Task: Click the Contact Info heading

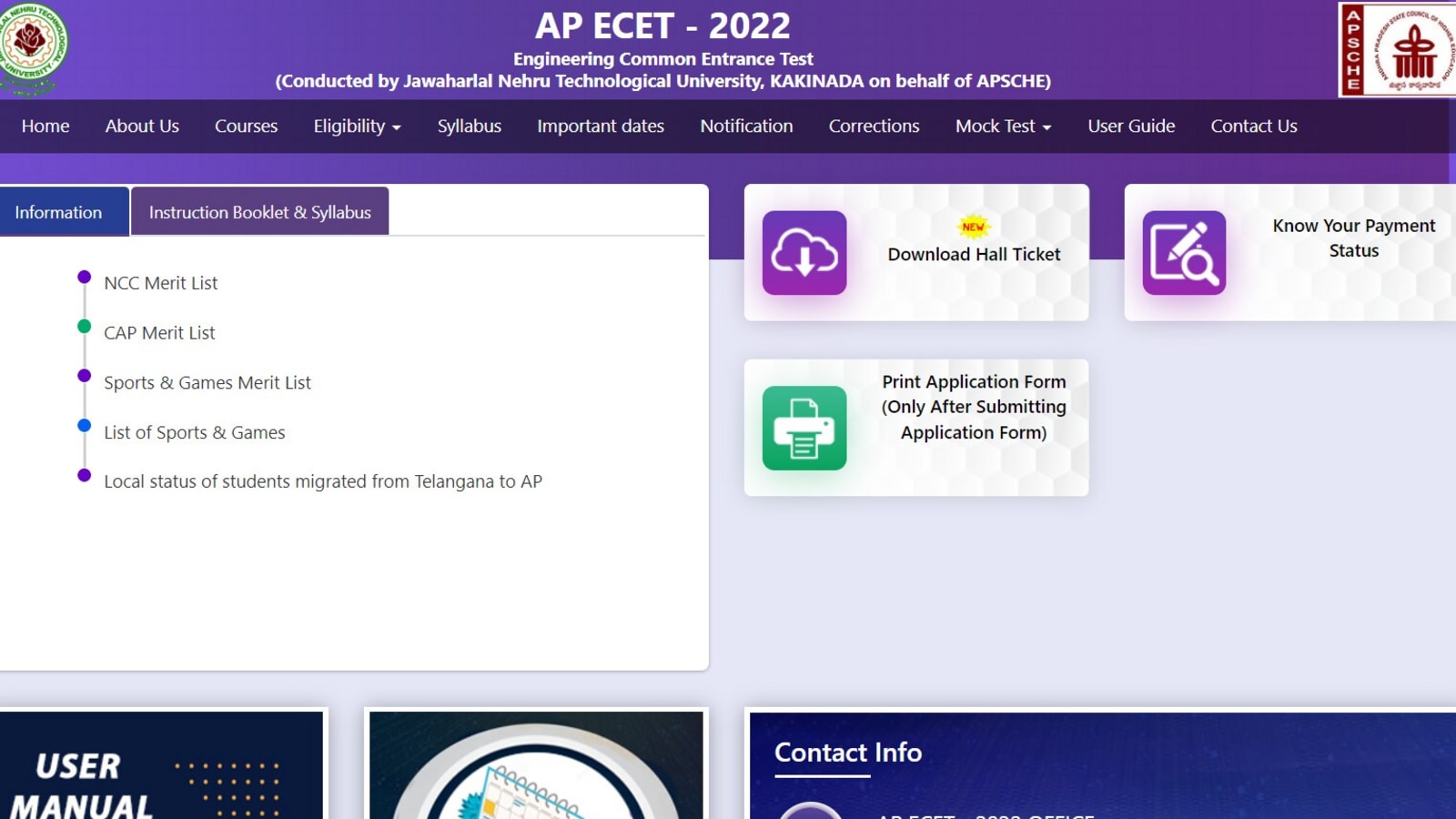Action: (x=848, y=753)
